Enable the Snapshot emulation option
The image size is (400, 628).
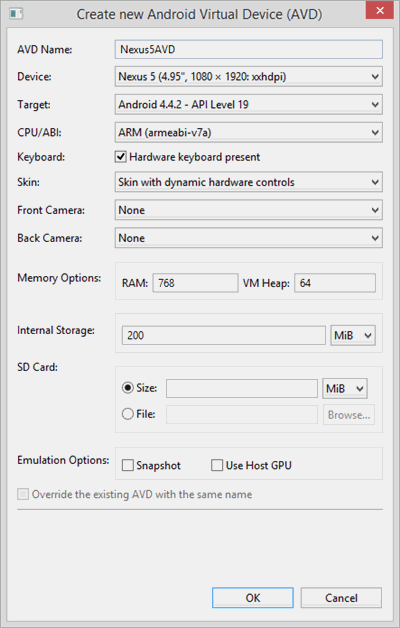128,465
